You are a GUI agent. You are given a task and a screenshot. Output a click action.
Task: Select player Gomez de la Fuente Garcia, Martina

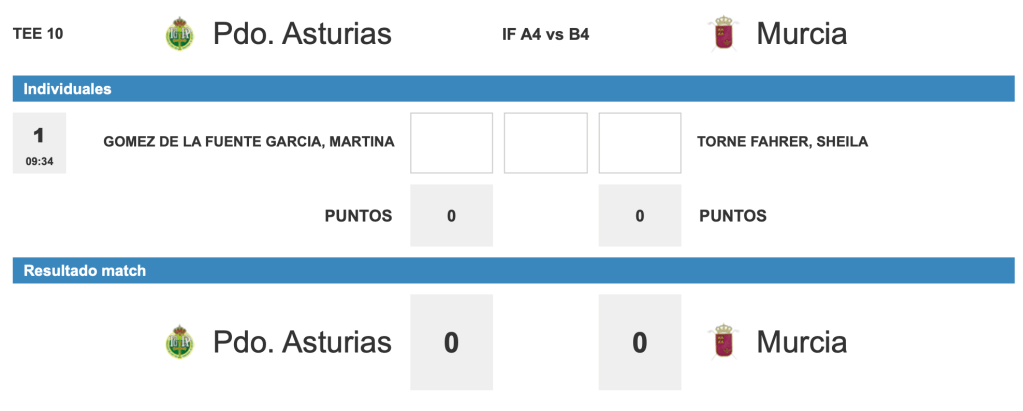[x=249, y=142]
